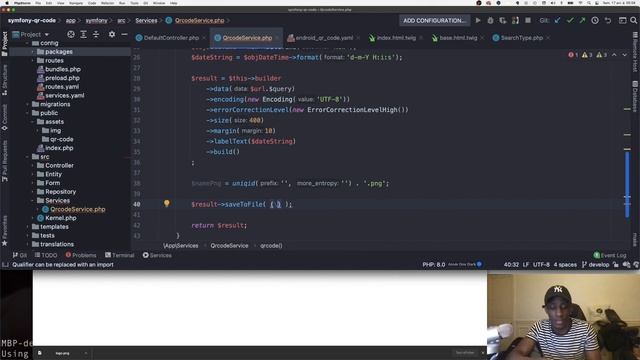This screenshot has width=640, height=360.
Task: Toggle the Project tool window button
Action: [4, 44]
